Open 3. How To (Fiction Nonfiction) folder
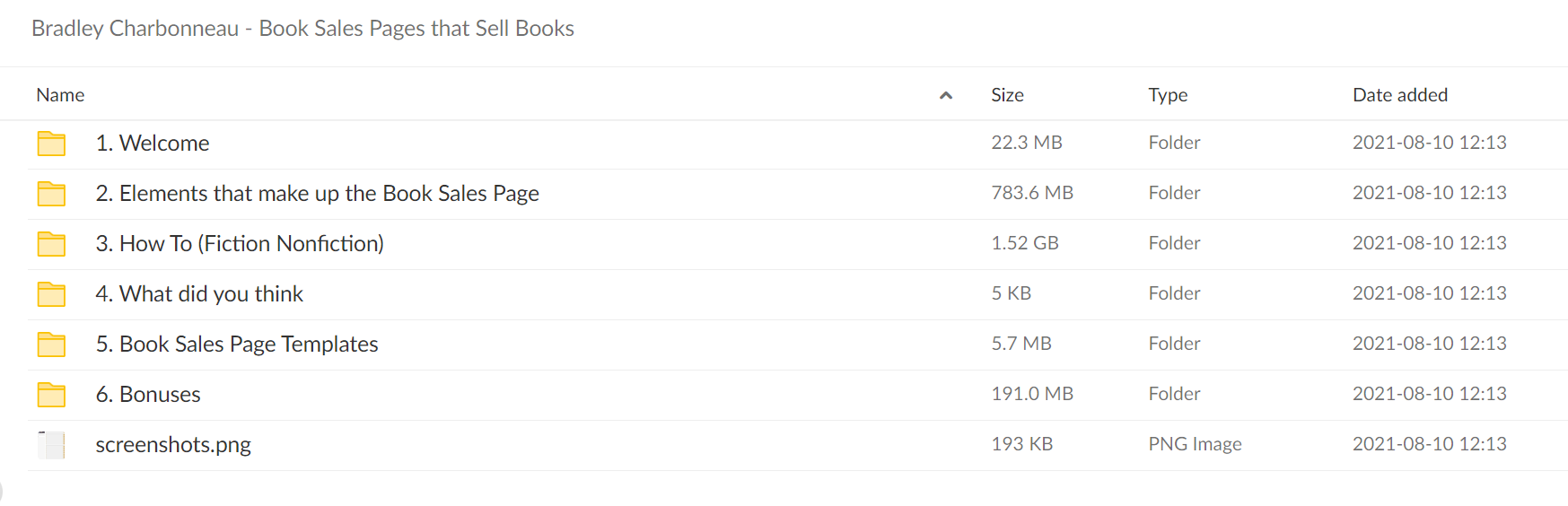 tap(240, 244)
